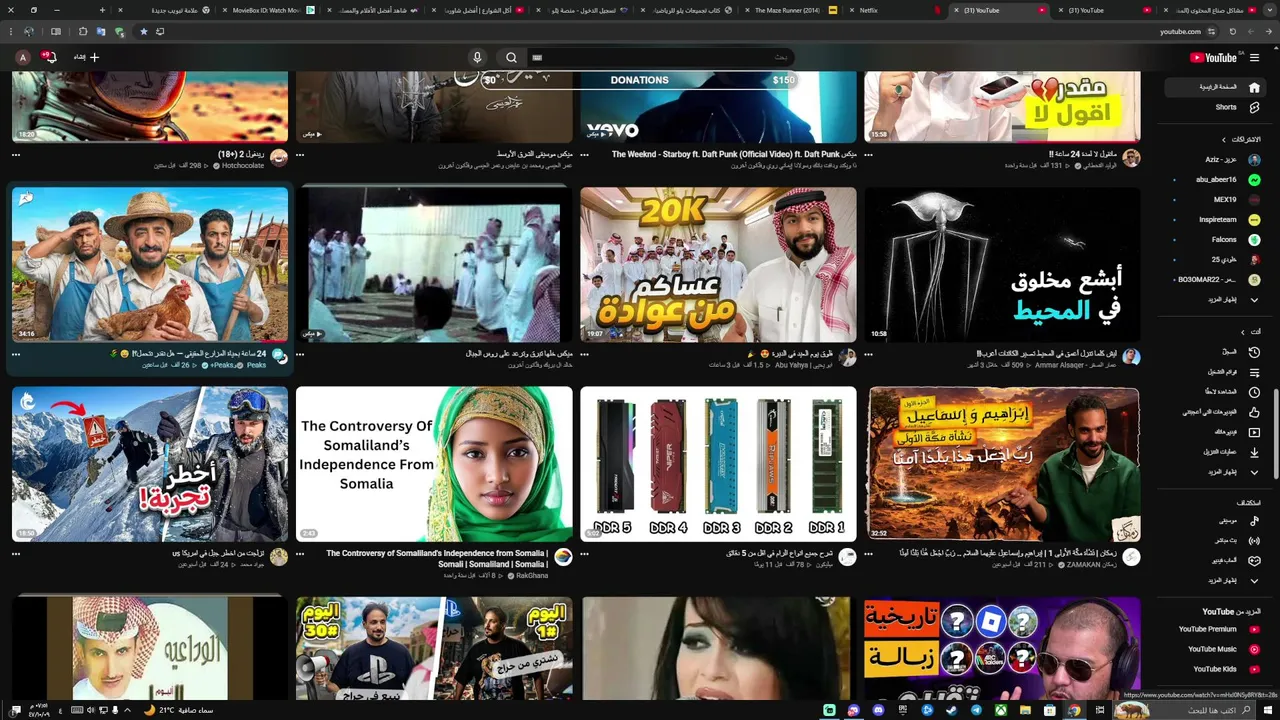Open RakGhana channel avatar
Image resolution: width=1280 pixels, height=720 pixels.
(x=563, y=557)
